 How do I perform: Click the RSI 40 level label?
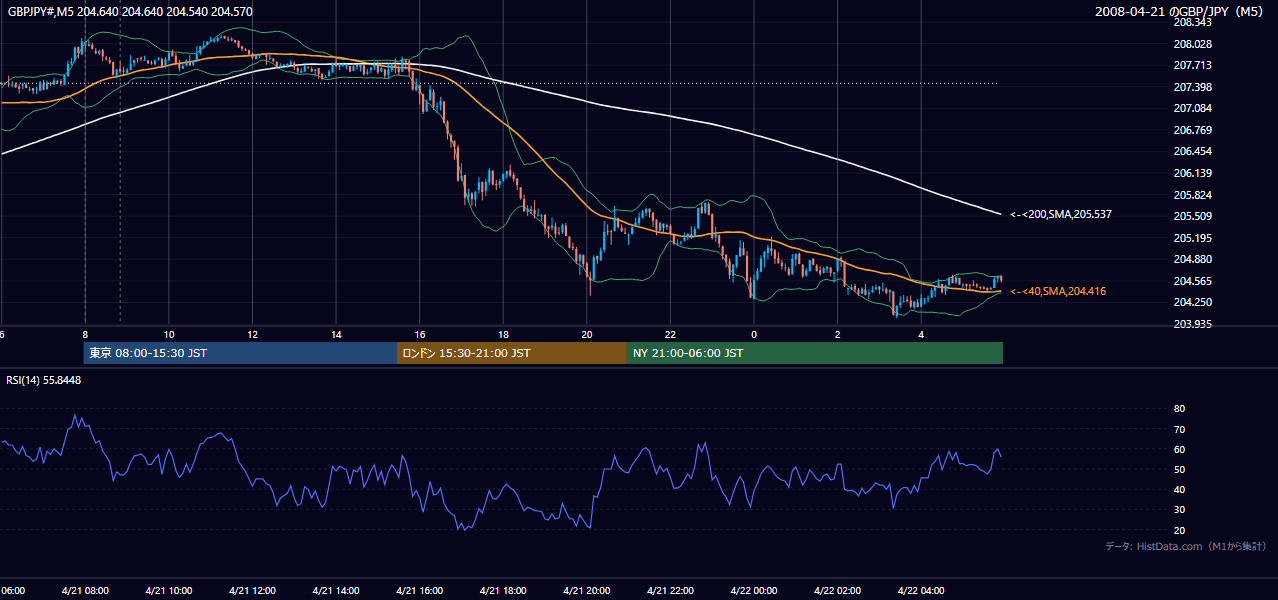tap(1179, 489)
